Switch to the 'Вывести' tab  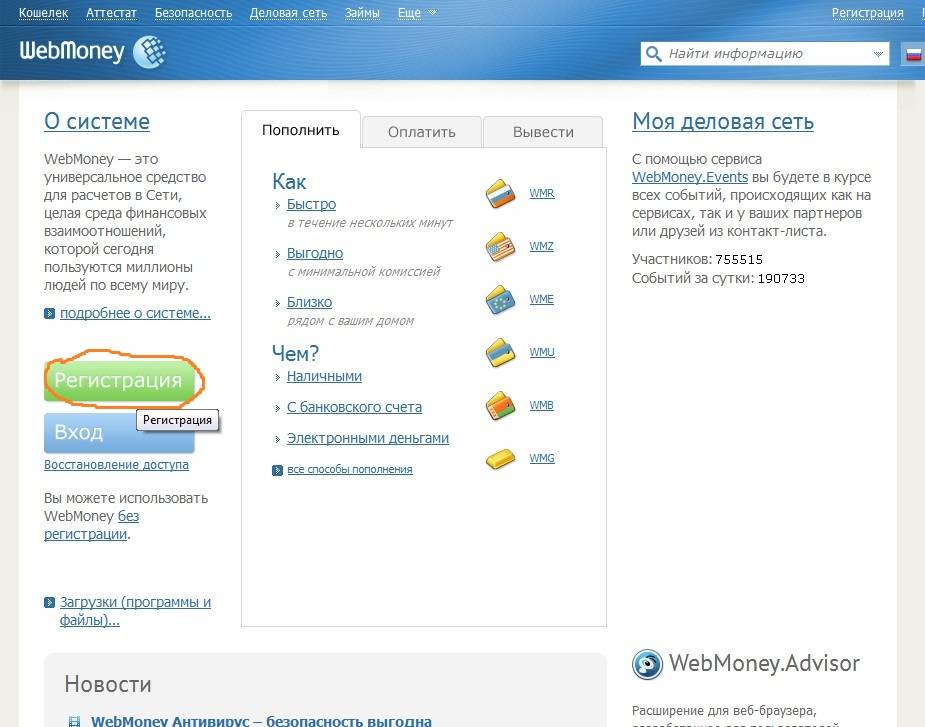[x=543, y=132]
